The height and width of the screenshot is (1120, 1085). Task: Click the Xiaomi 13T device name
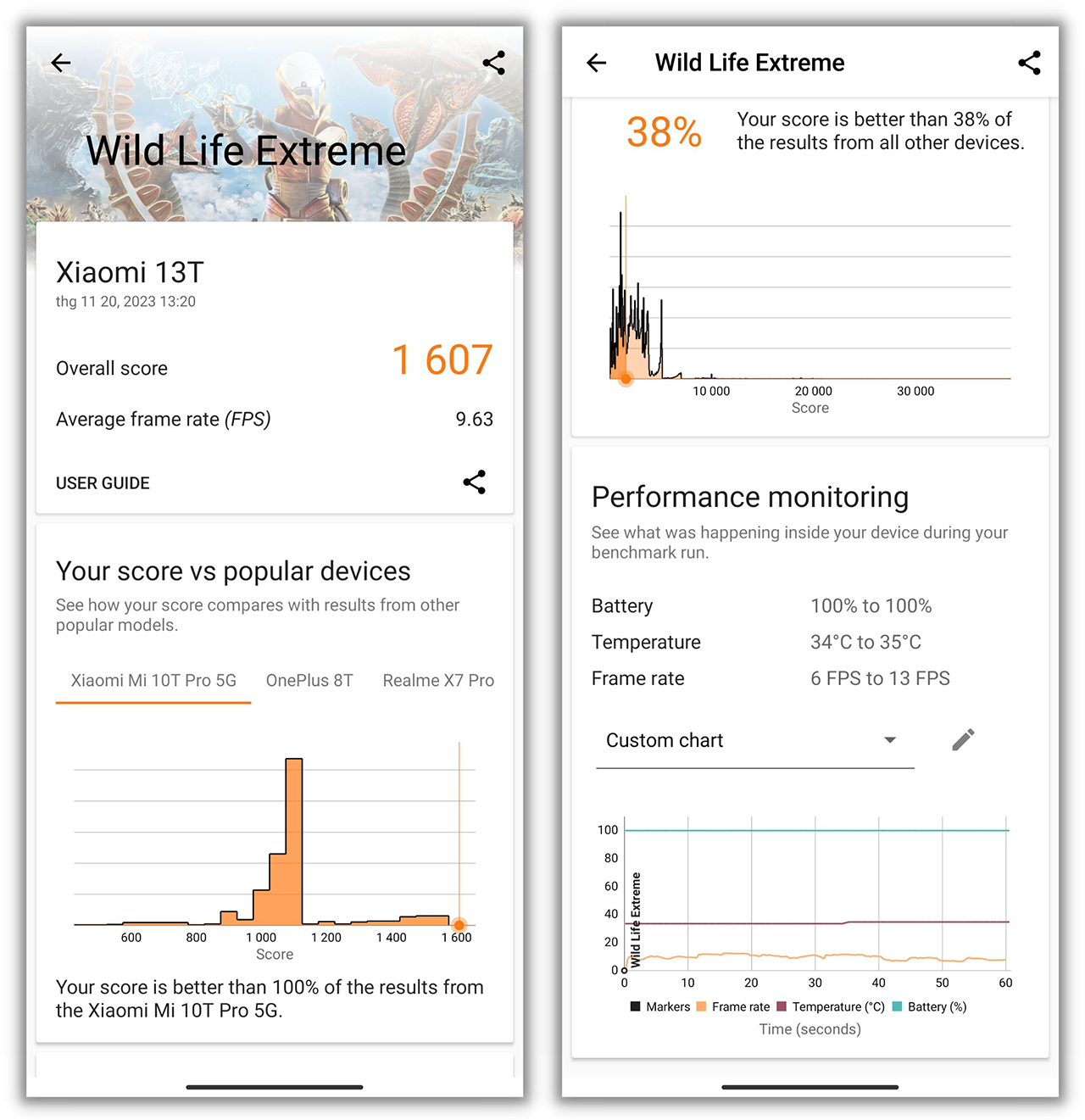tap(130, 272)
